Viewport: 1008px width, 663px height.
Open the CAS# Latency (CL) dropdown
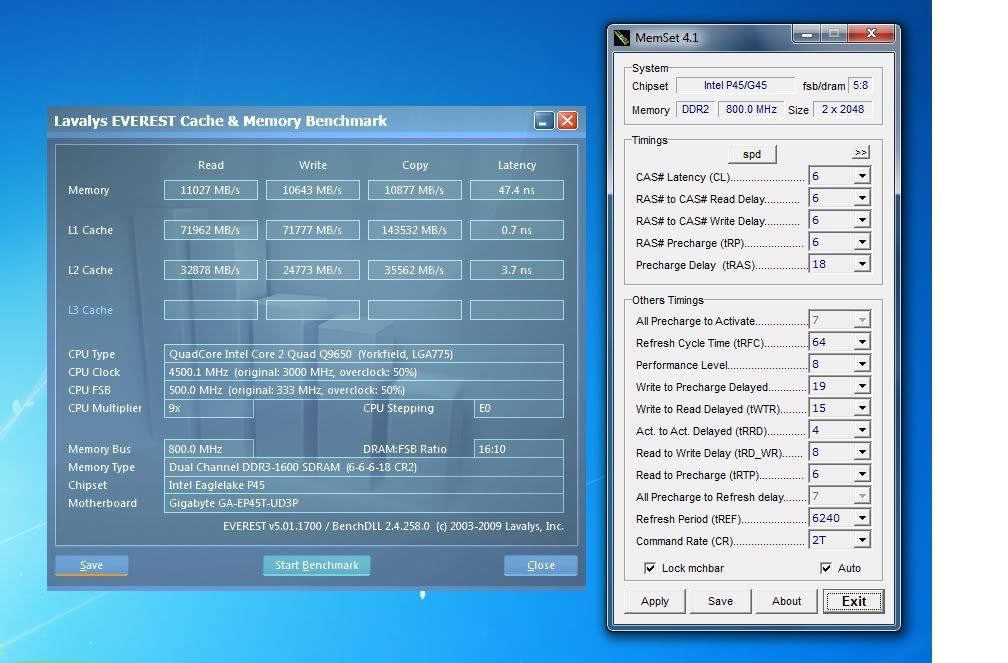[862, 176]
